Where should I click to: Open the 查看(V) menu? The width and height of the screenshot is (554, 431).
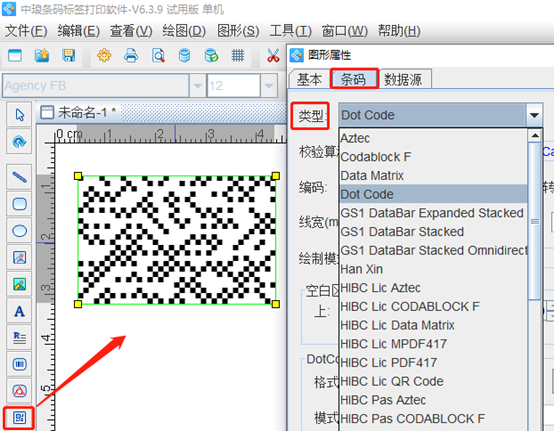131,31
